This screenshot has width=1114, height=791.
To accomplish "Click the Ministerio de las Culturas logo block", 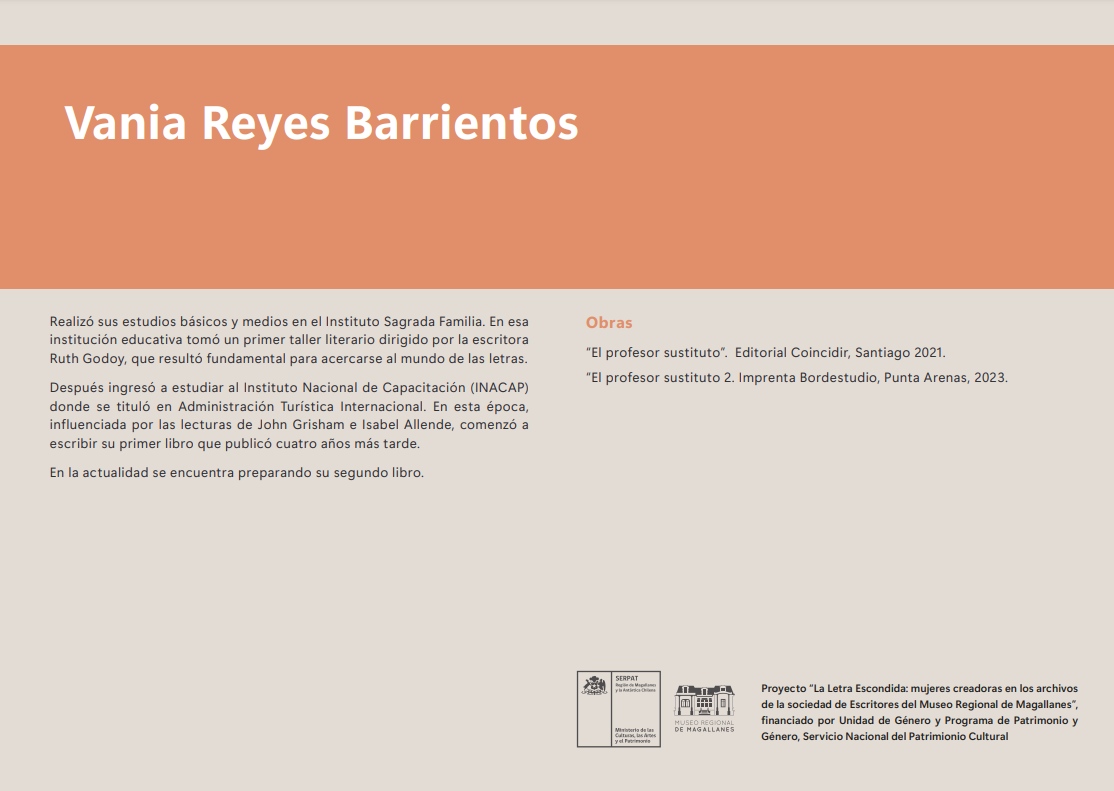I will tap(636, 736).
